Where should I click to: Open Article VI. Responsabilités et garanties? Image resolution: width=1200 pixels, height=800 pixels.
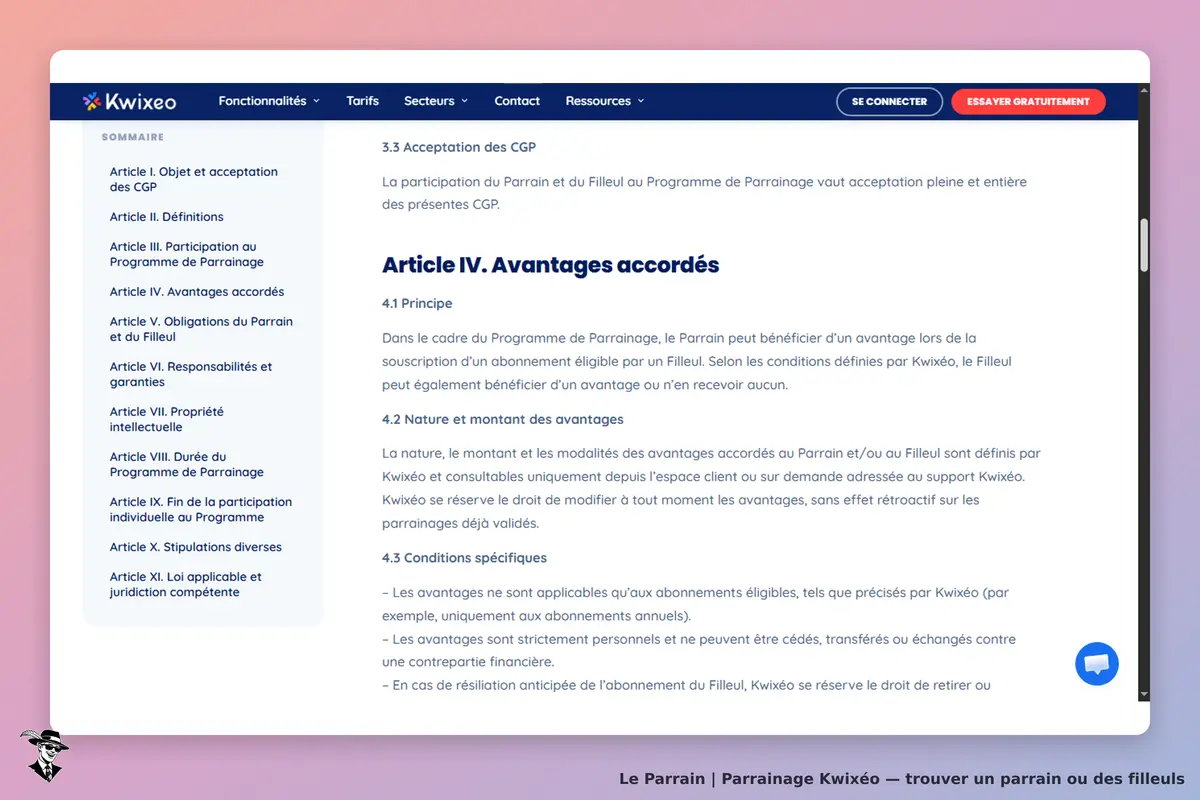click(191, 374)
